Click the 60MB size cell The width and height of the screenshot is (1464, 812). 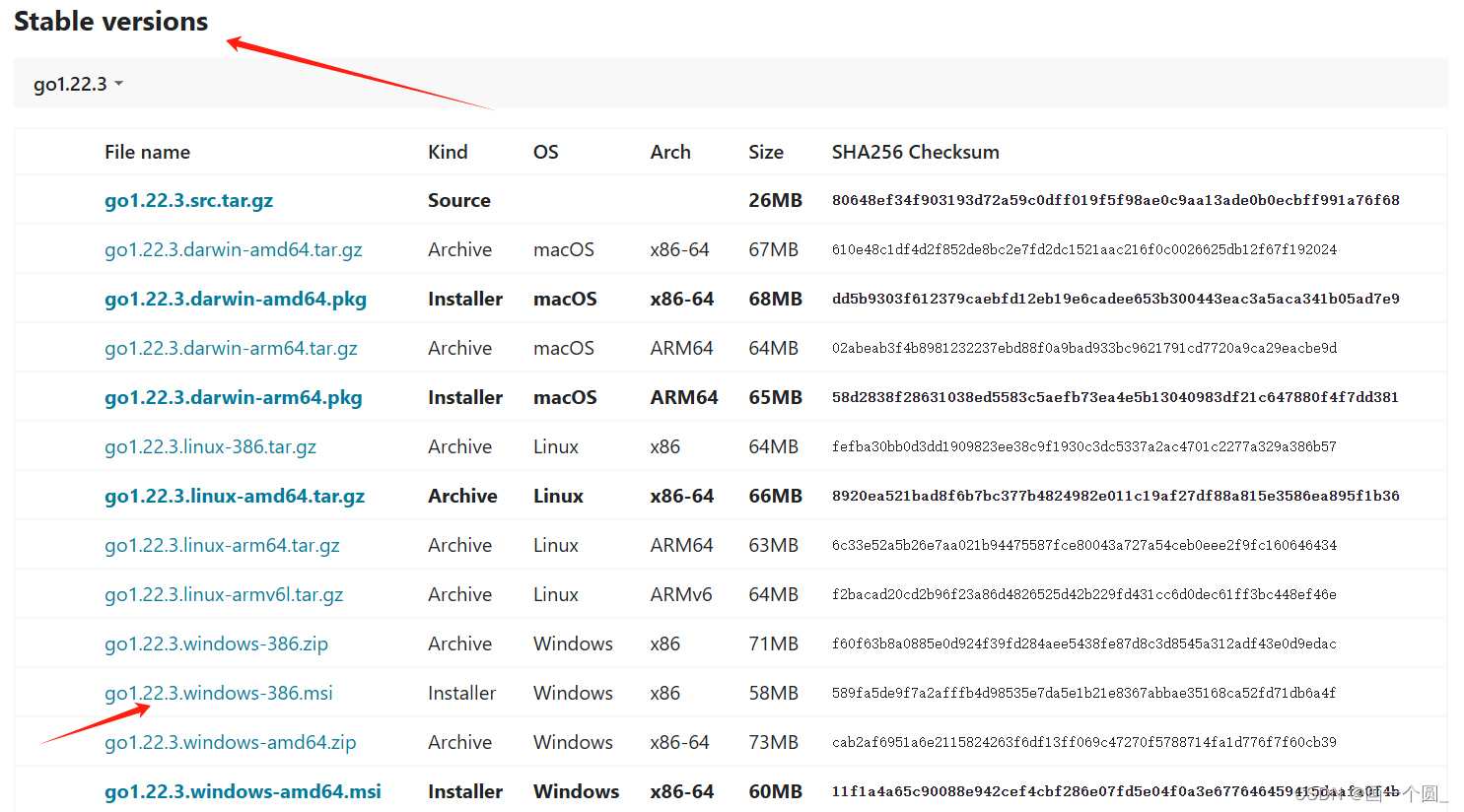[775, 791]
